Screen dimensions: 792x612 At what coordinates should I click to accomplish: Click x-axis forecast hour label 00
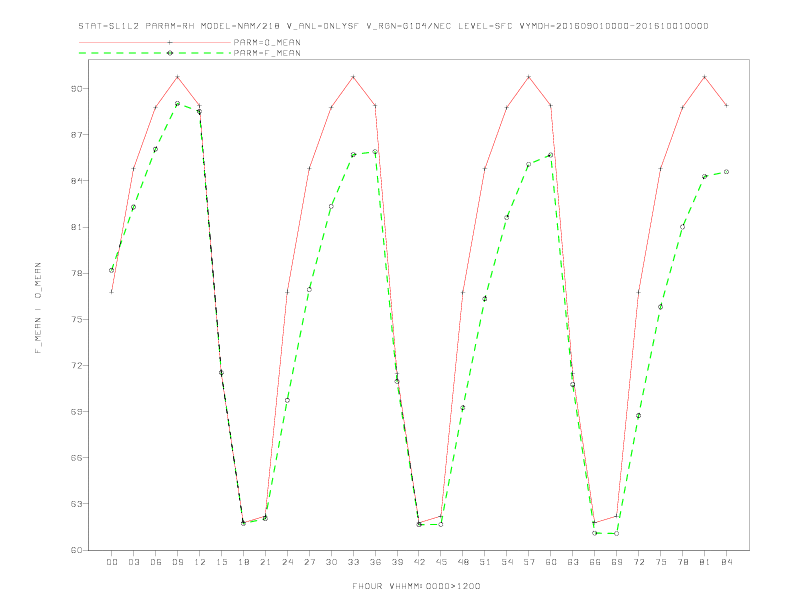tap(112, 562)
